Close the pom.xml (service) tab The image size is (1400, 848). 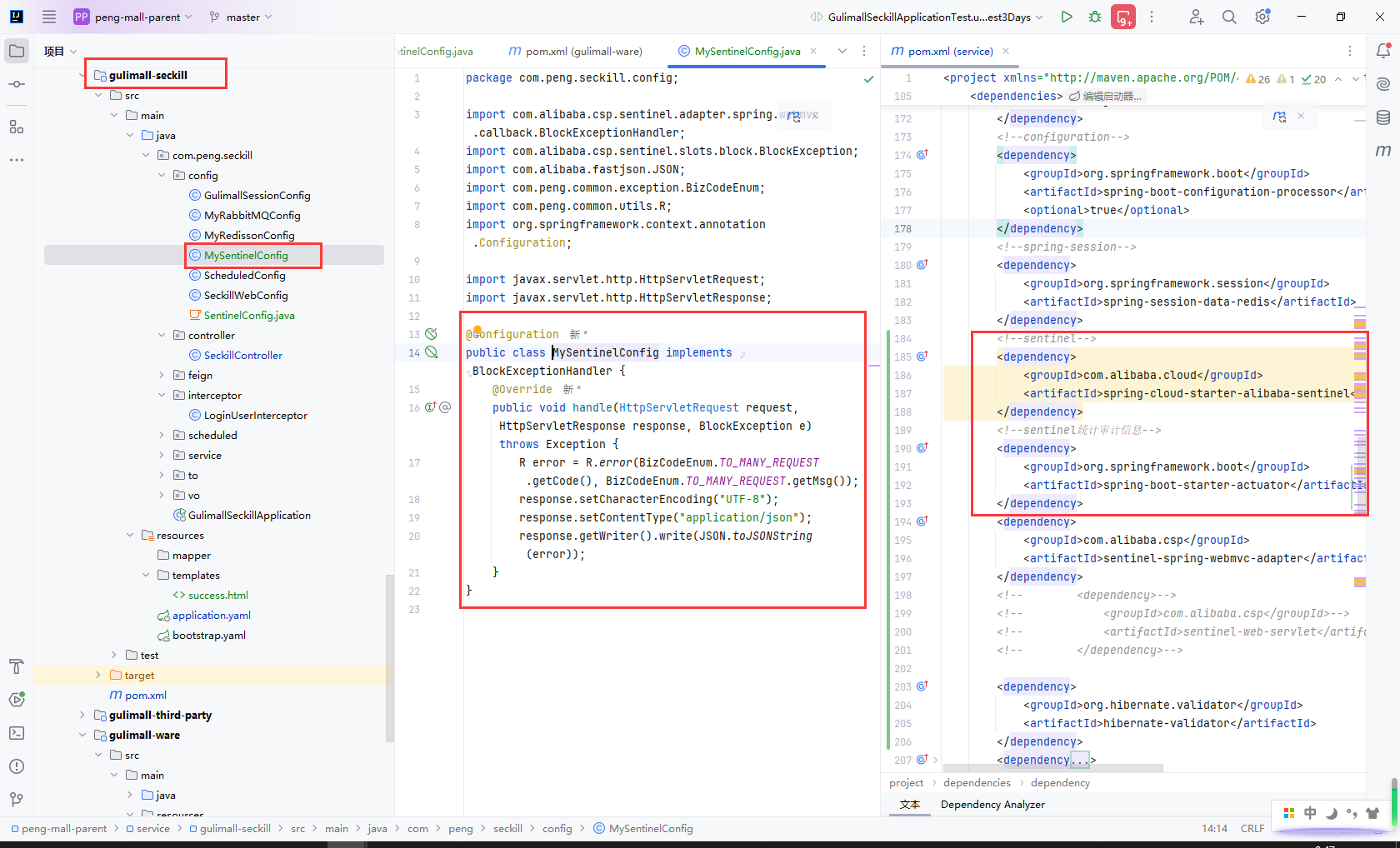tap(1006, 51)
